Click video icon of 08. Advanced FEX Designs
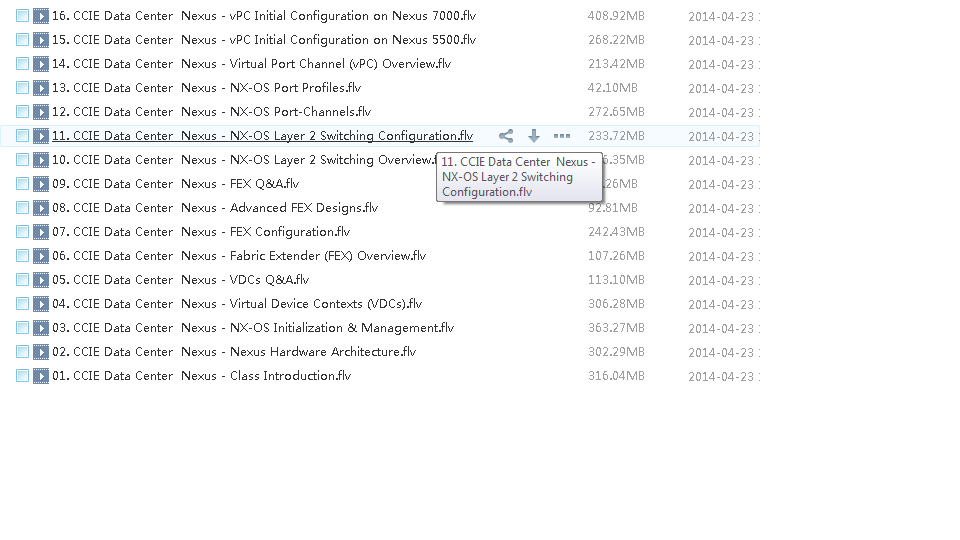 (41, 208)
